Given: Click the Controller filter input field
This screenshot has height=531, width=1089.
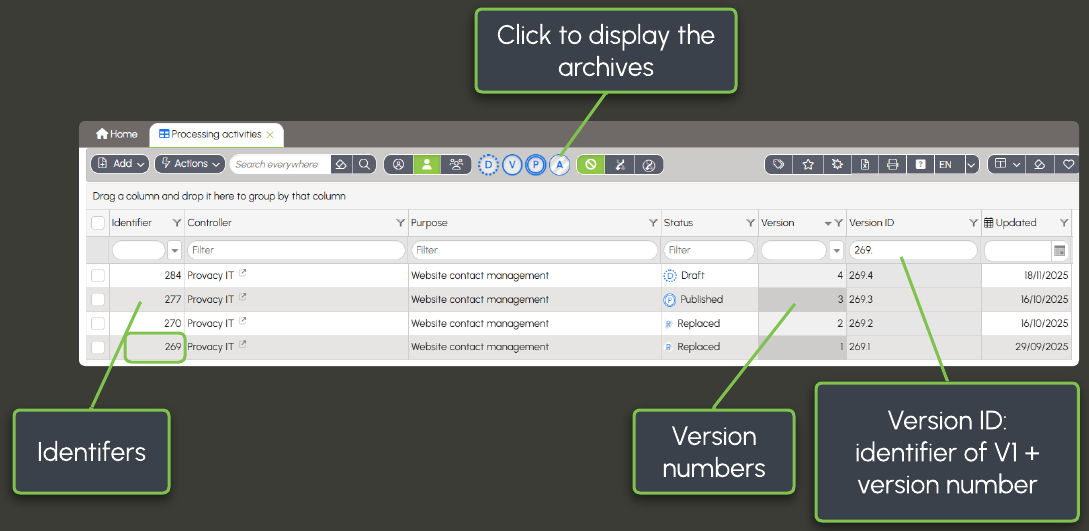Looking at the screenshot, I should coord(296,250).
